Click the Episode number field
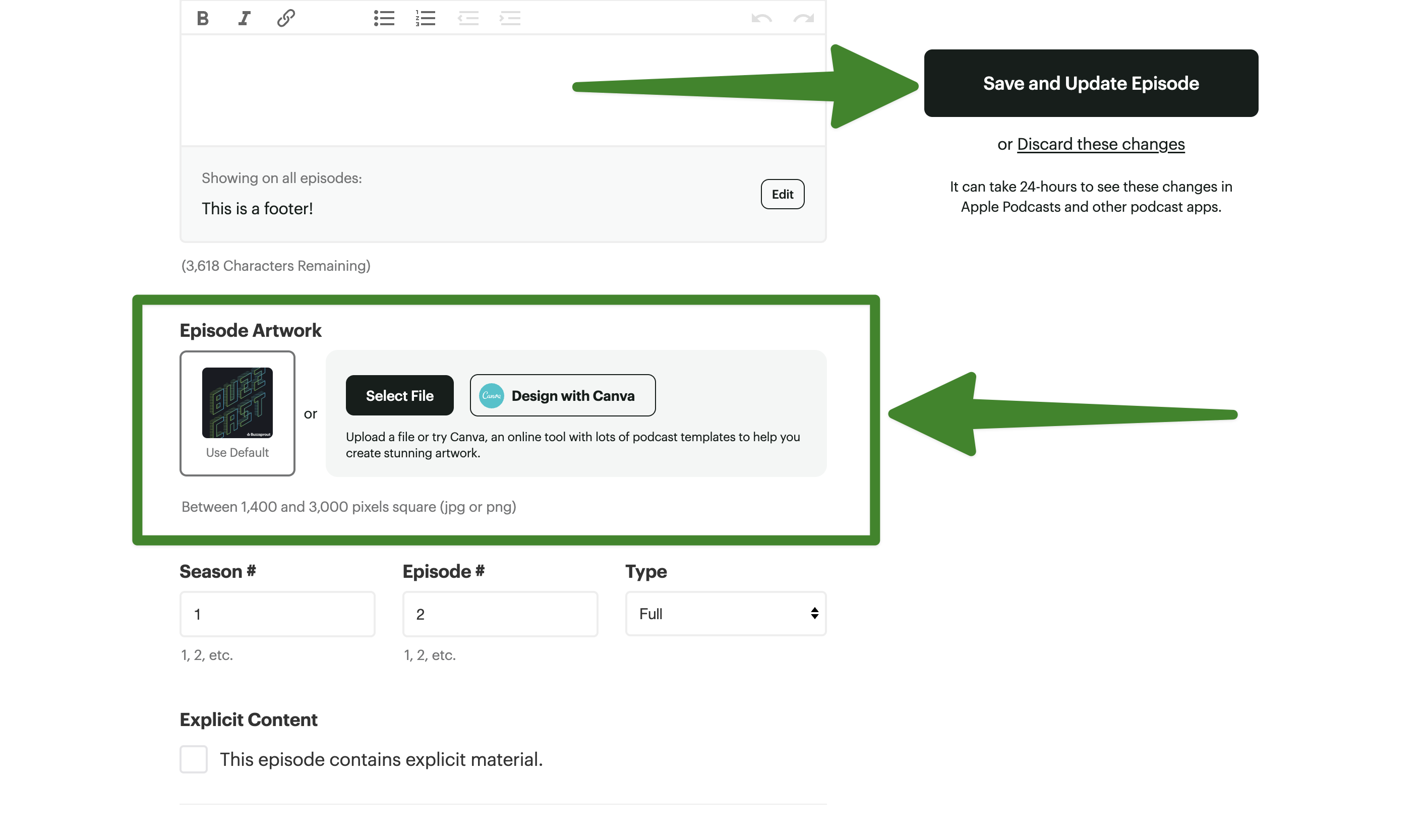This screenshot has height=840, width=1426. tap(500, 614)
